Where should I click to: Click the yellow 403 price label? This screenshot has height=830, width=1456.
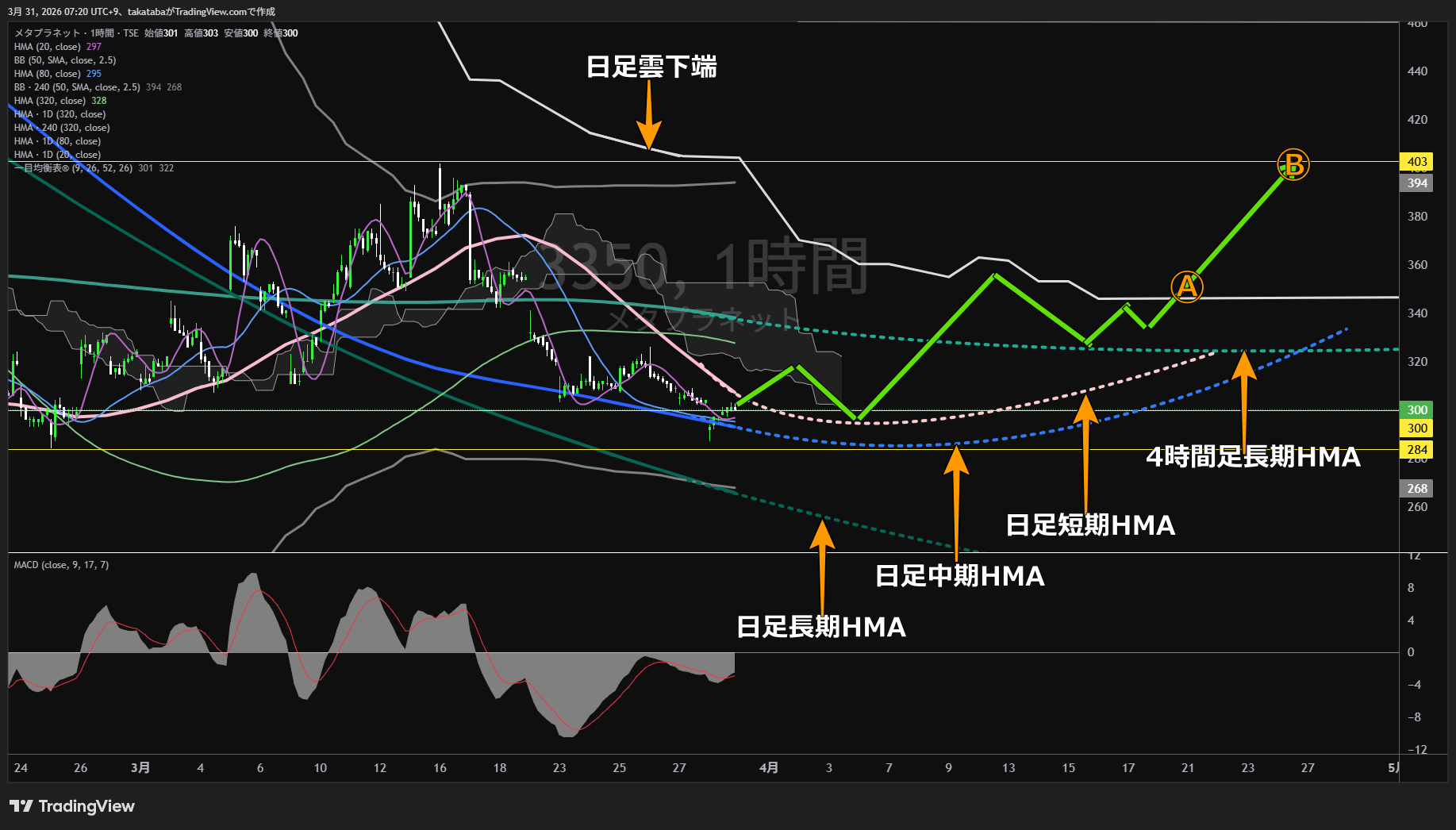tap(1417, 162)
